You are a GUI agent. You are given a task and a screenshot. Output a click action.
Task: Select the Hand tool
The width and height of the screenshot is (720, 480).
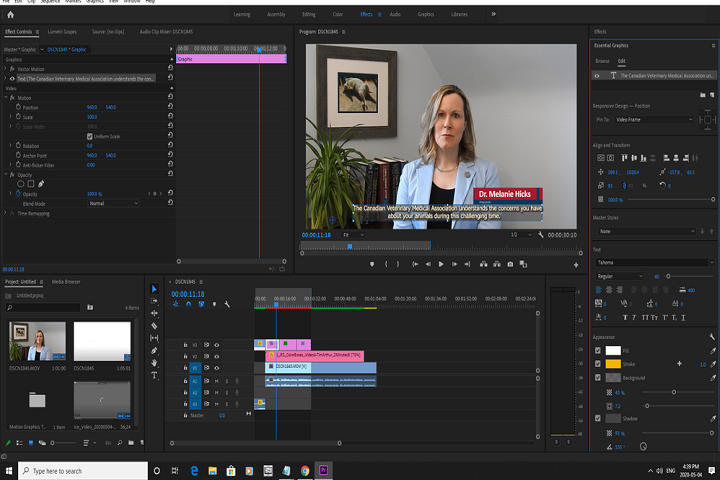pyautogui.click(x=154, y=363)
